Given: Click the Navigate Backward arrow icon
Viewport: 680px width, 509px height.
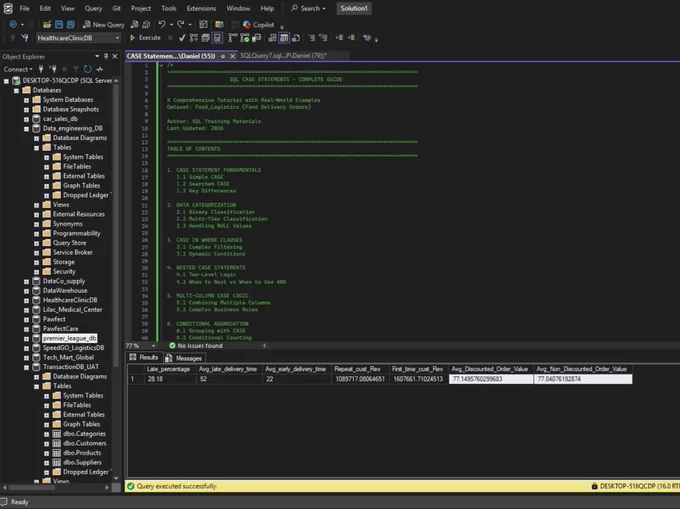Looking at the screenshot, I should 13,25.
